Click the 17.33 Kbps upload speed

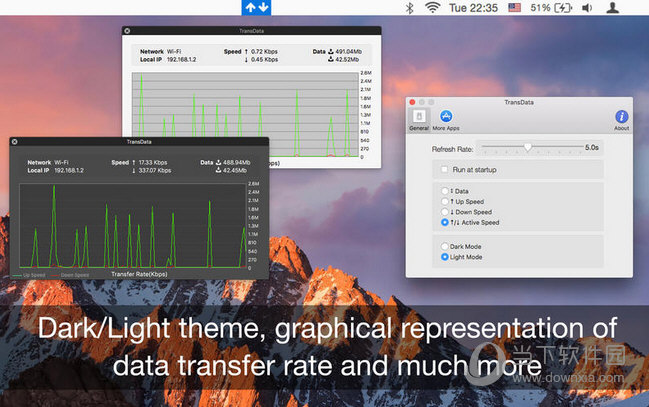pos(153,162)
